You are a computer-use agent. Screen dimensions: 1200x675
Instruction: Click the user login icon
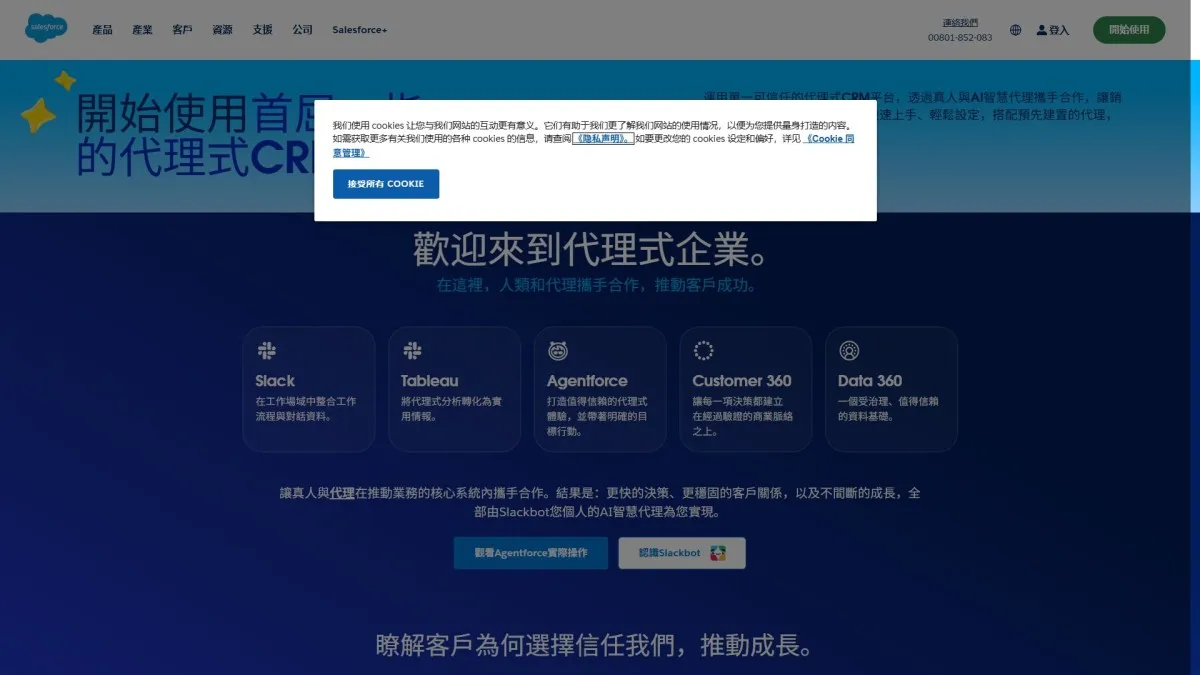tap(1042, 30)
